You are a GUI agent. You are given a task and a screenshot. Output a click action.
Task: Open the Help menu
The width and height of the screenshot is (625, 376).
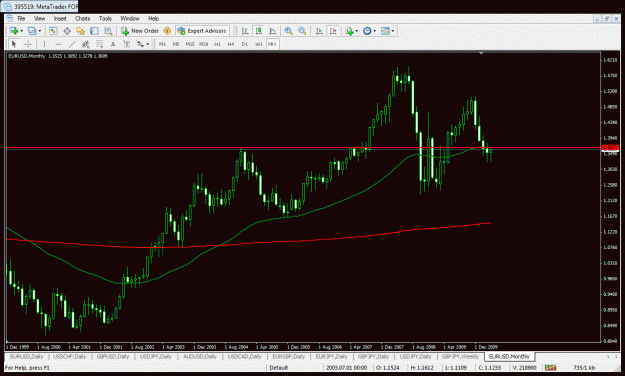pyautogui.click(x=153, y=18)
